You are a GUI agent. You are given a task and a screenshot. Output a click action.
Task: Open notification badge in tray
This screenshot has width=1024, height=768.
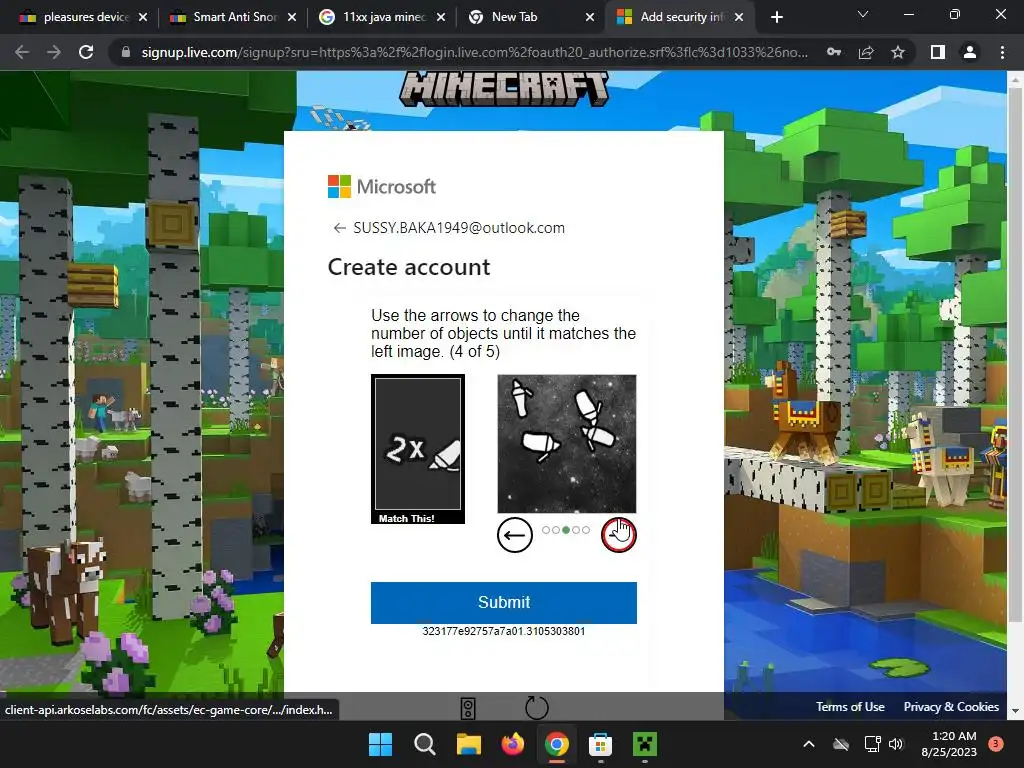point(996,744)
